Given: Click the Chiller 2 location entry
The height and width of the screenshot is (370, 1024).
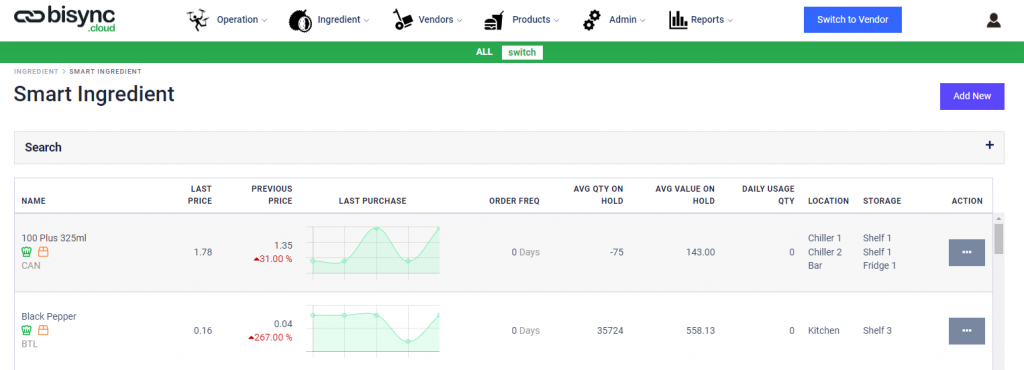Looking at the screenshot, I should tap(825, 252).
